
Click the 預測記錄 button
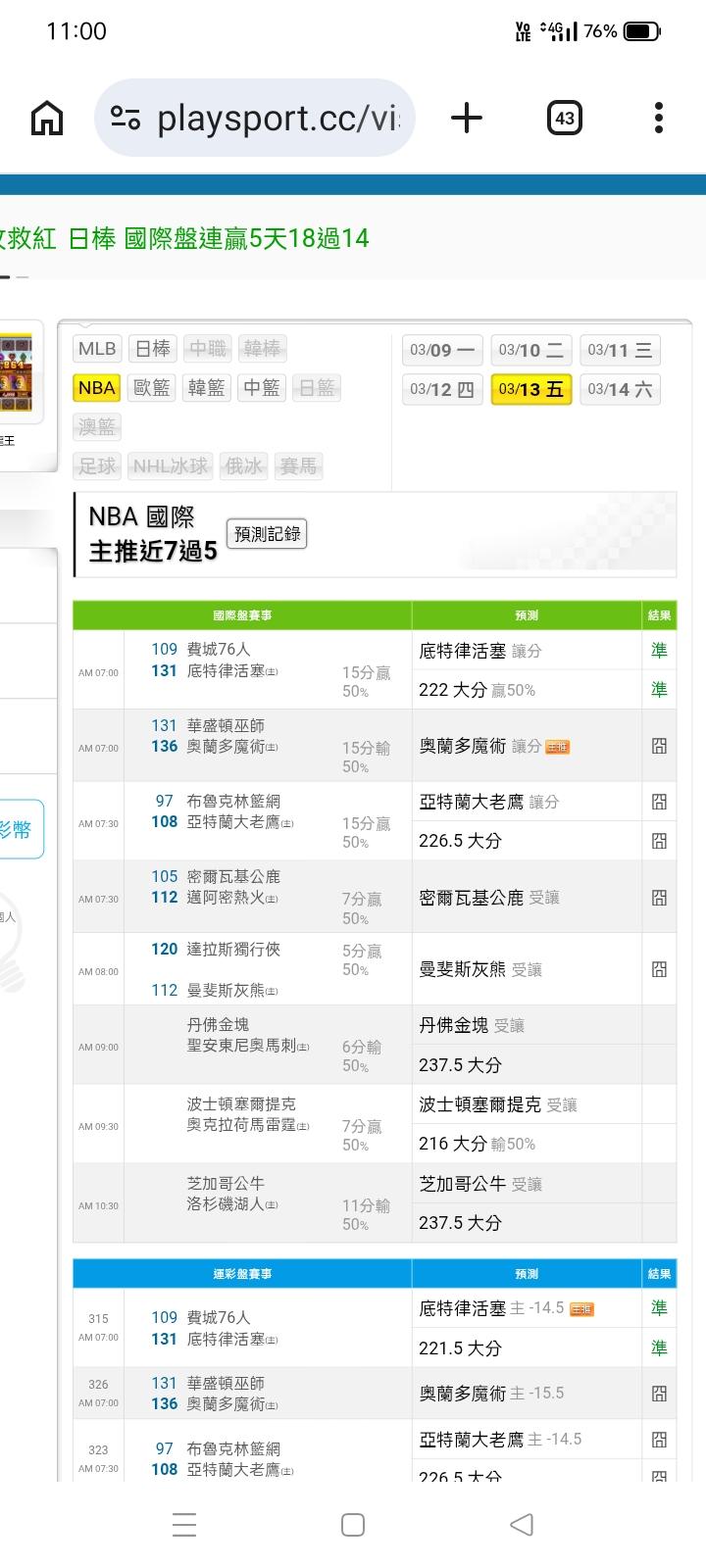point(267,534)
